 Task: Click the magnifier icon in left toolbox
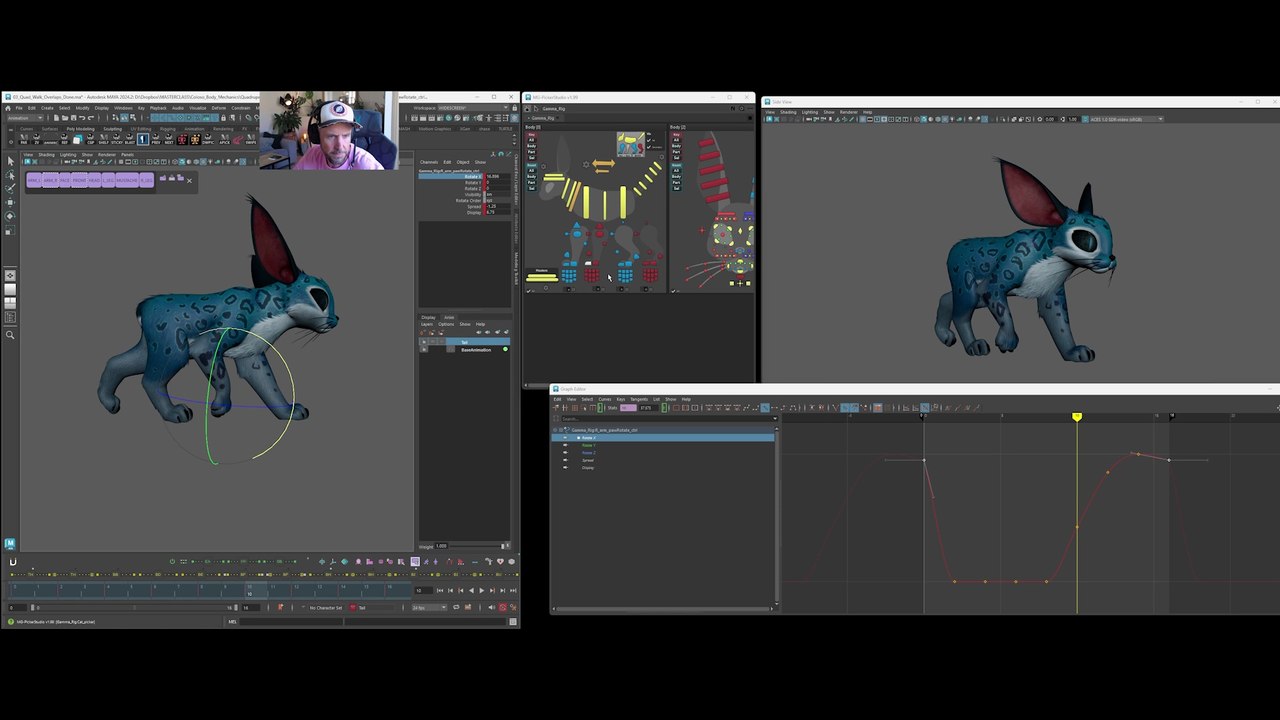click(x=10, y=335)
